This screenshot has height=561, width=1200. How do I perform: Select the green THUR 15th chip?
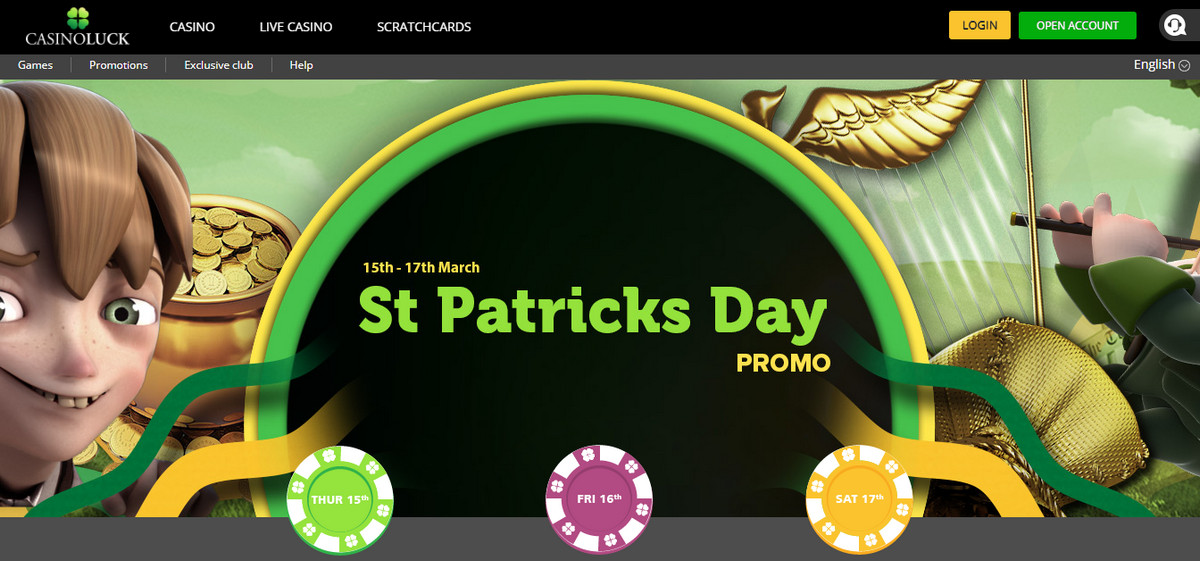(x=340, y=499)
